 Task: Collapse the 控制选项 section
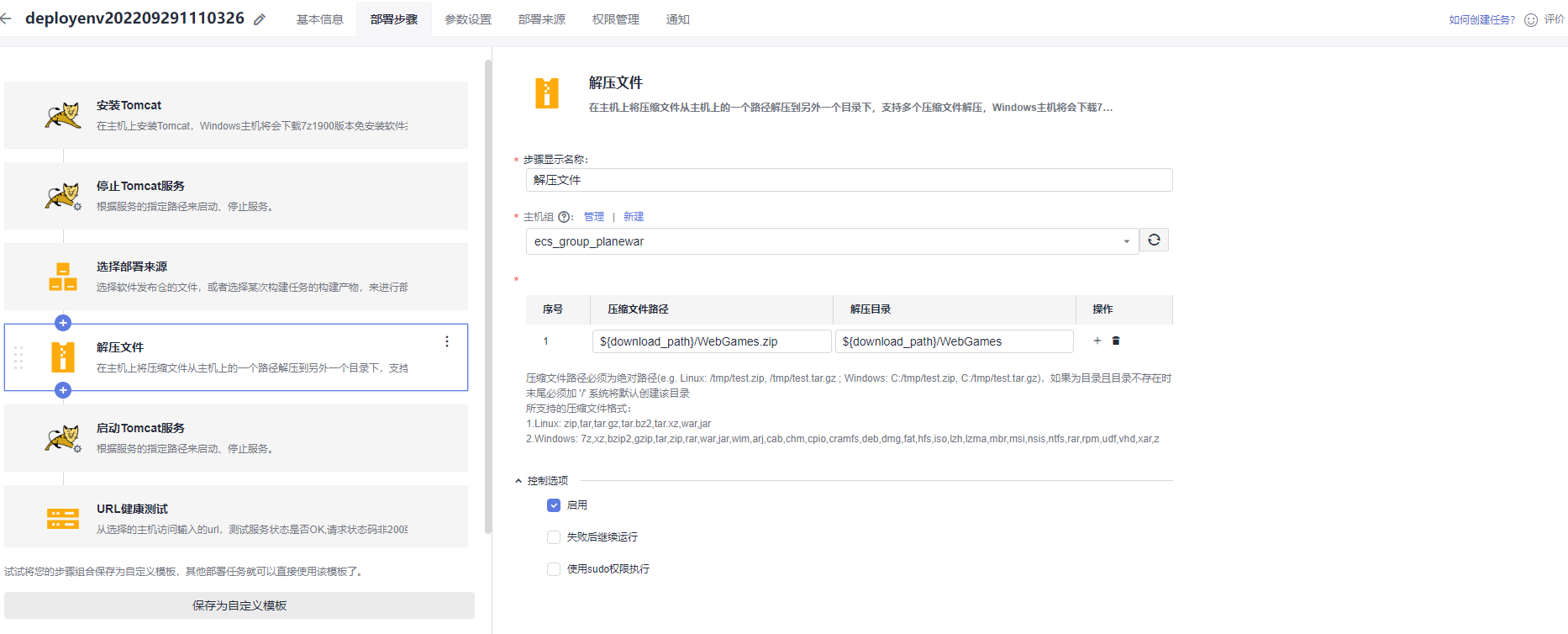(518, 481)
